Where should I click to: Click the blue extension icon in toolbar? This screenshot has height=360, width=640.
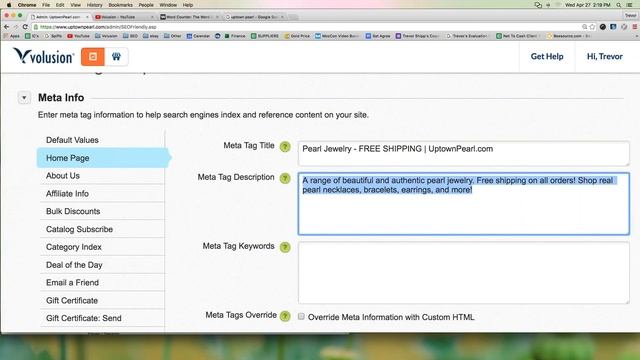click(613, 27)
